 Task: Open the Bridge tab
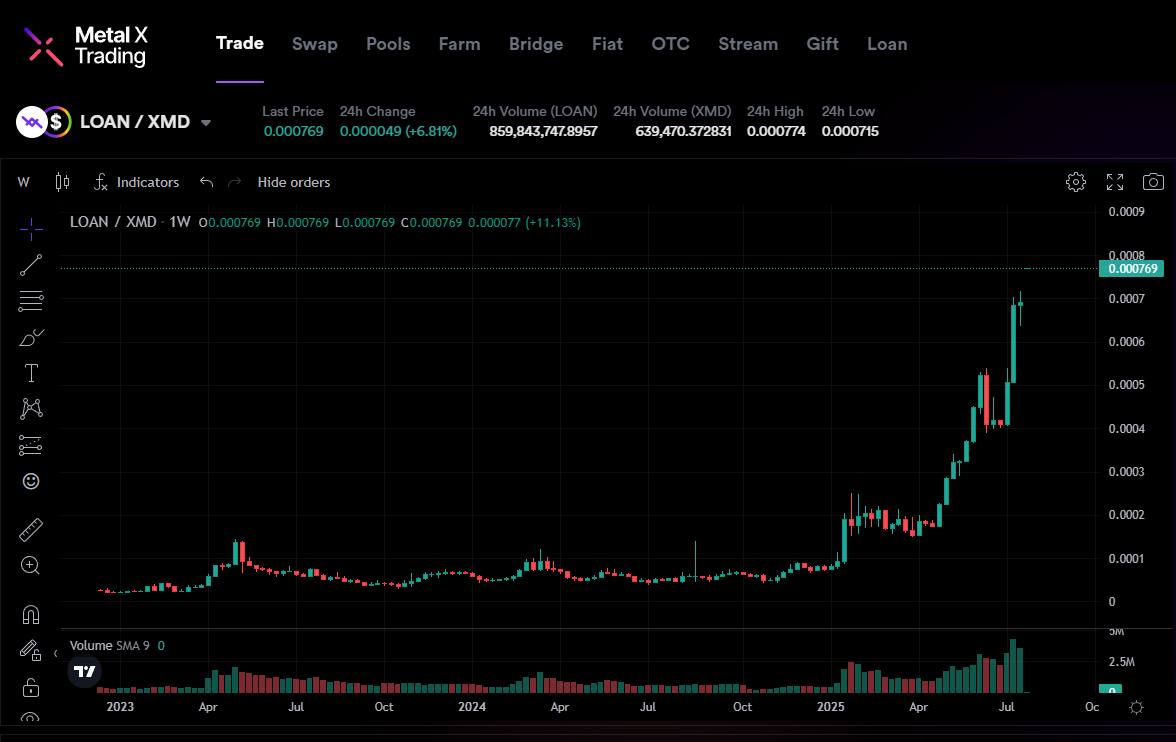click(x=536, y=44)
